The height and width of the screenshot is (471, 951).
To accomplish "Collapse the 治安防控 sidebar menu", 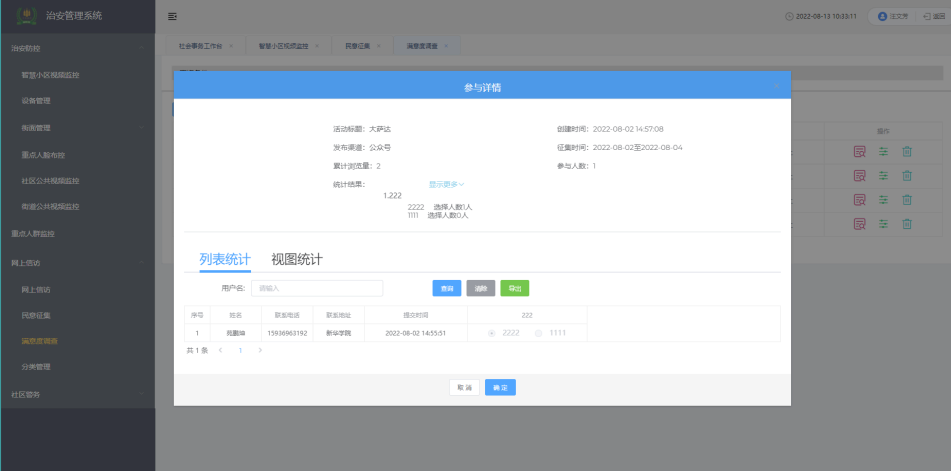I will 142,48.
